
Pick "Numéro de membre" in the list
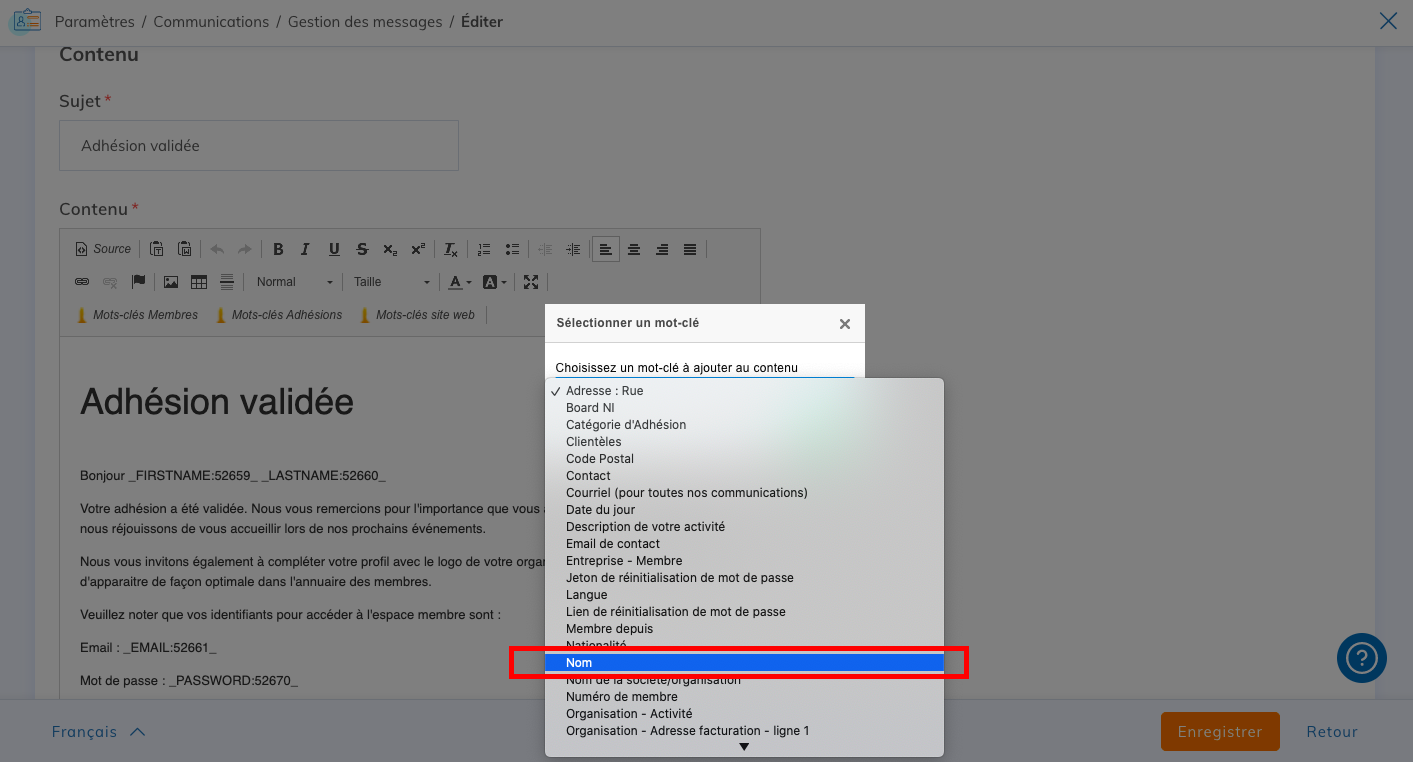(621, 697)
